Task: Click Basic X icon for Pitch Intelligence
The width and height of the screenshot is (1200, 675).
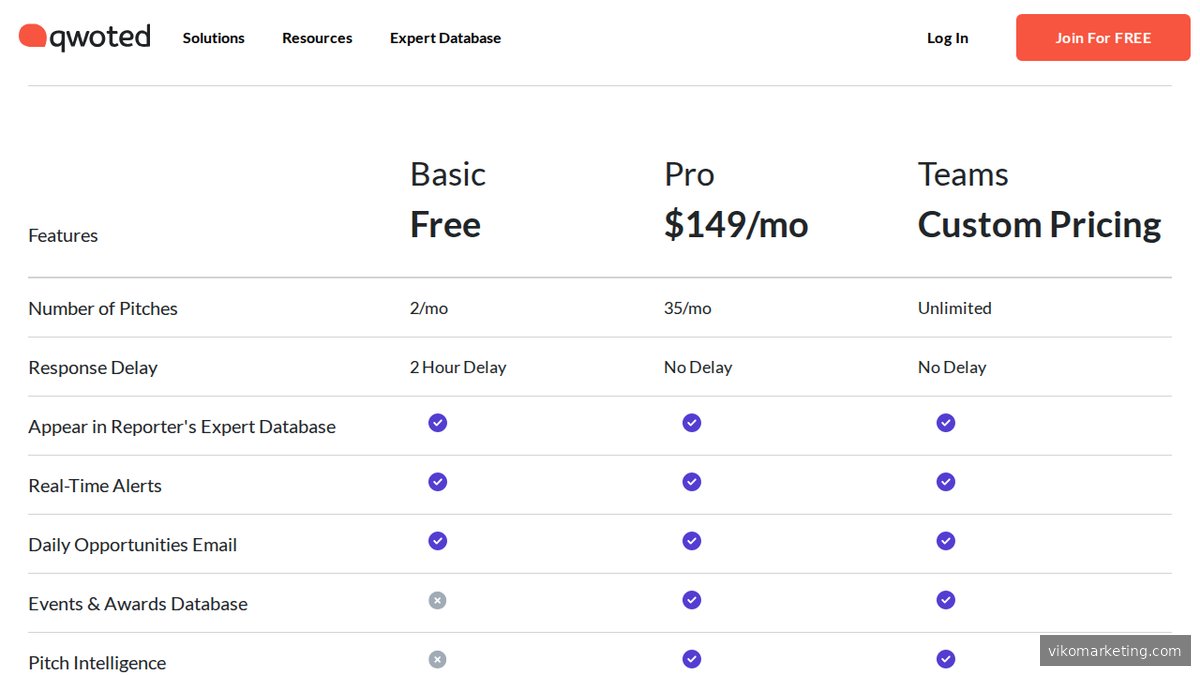Action: (x=437, y=659)
